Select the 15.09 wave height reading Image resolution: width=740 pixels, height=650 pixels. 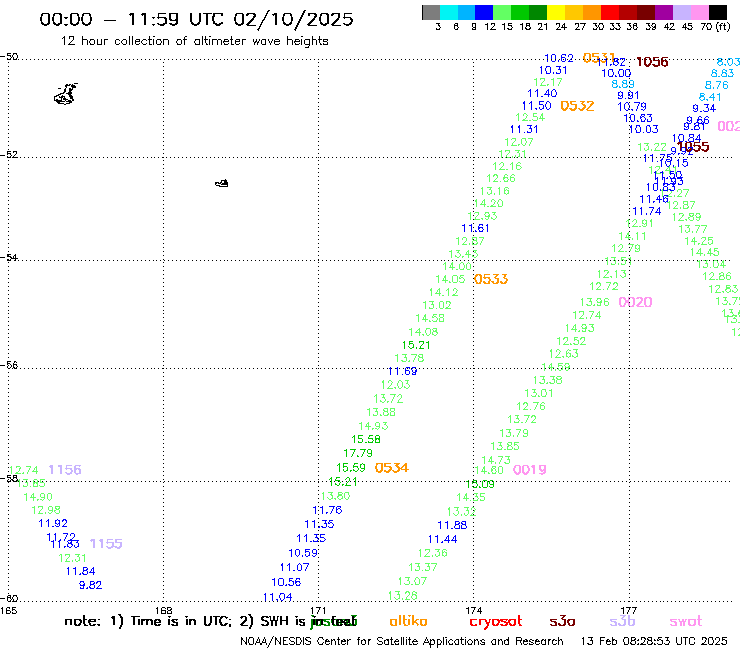[480, 484]
